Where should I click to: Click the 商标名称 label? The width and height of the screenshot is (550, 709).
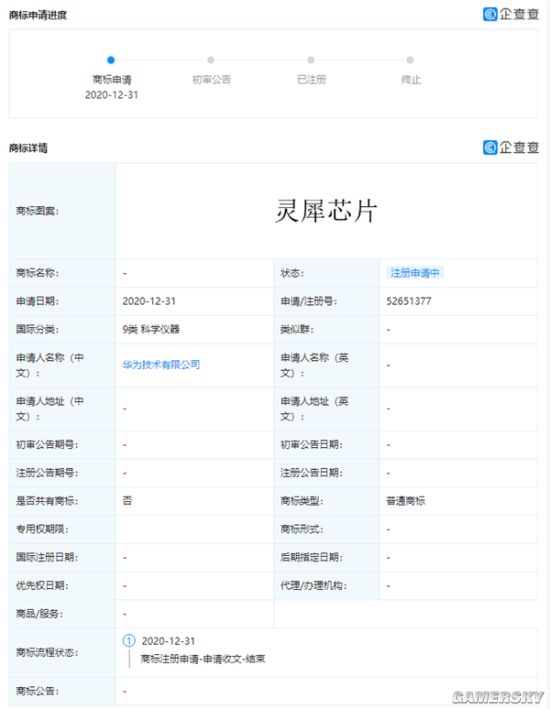pos(38,273)
